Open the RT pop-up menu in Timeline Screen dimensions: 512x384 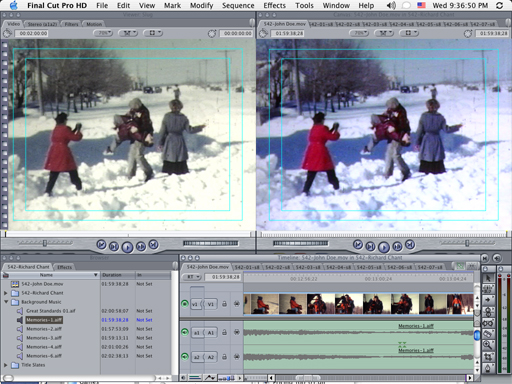point(192,277)
